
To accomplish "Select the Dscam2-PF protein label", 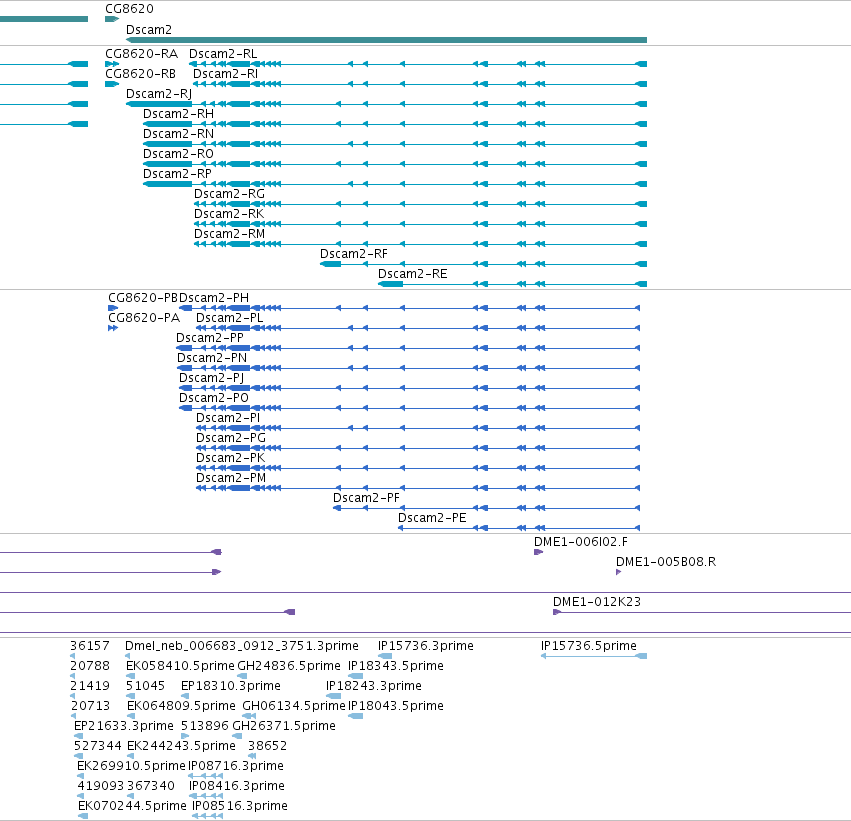I will click(366, 499).
